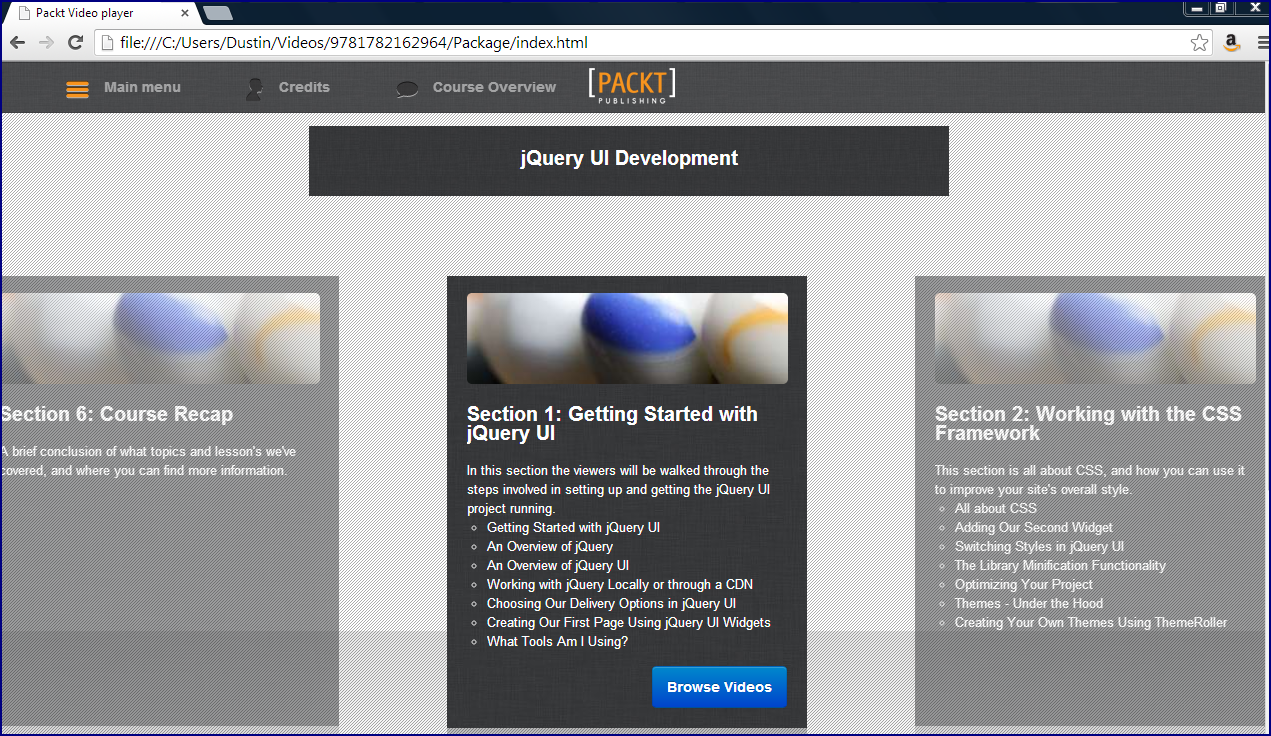Click the jQuery UI Development title banner
This screenshot has width=1271, height=736.
(629, 160)
